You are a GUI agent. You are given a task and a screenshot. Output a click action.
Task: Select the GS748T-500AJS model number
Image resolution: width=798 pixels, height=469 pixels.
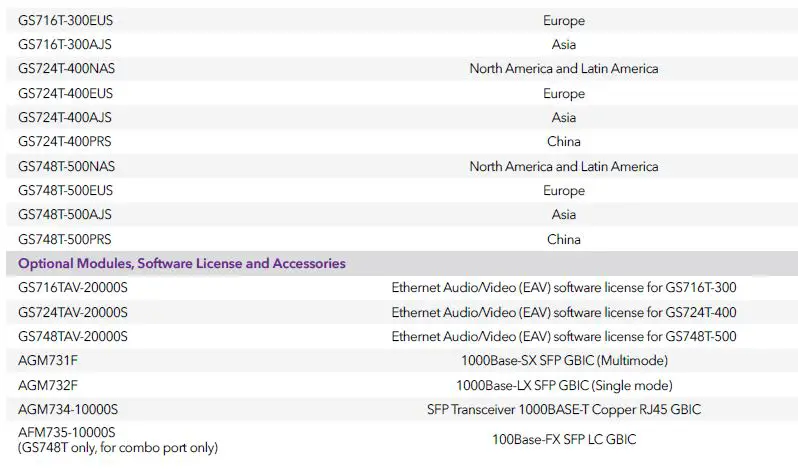click(65, 214)
